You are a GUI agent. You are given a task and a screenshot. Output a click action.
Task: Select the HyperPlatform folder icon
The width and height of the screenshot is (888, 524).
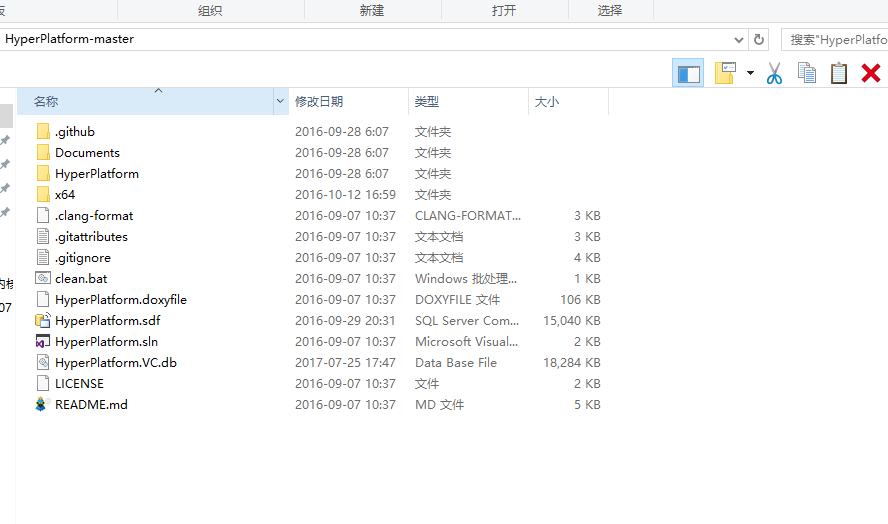point(43,173)
